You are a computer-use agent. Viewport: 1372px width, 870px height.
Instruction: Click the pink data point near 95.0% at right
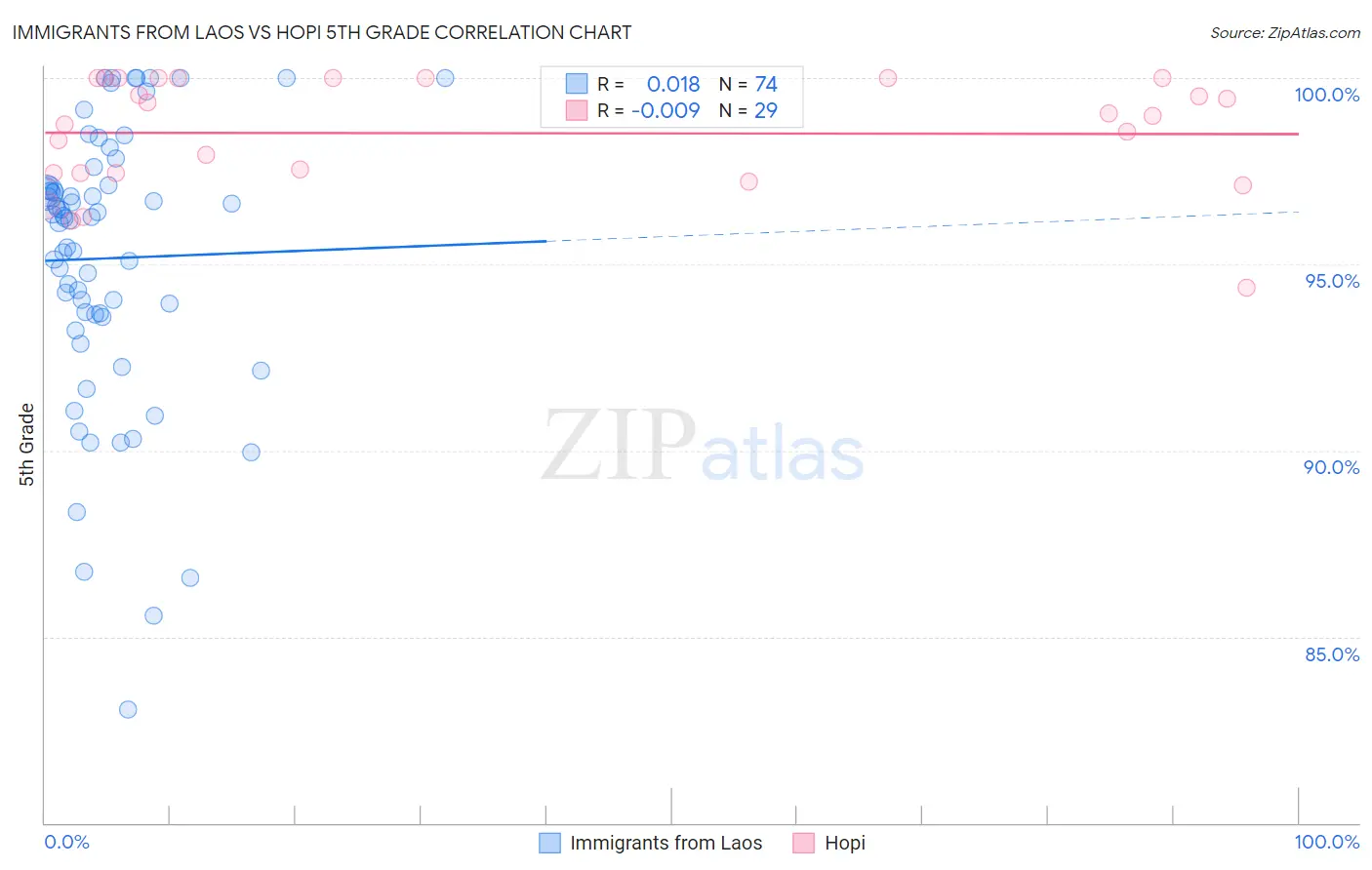pos(1246,288)
